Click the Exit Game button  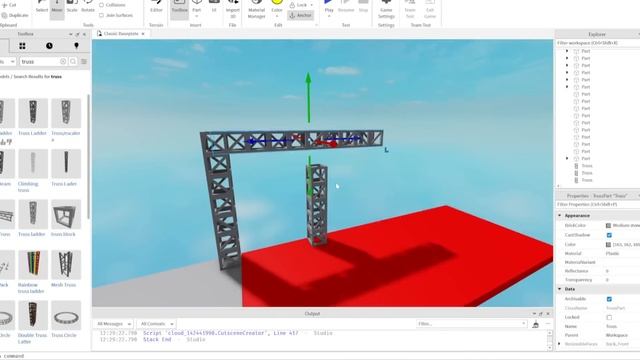(x=430, y=9)
